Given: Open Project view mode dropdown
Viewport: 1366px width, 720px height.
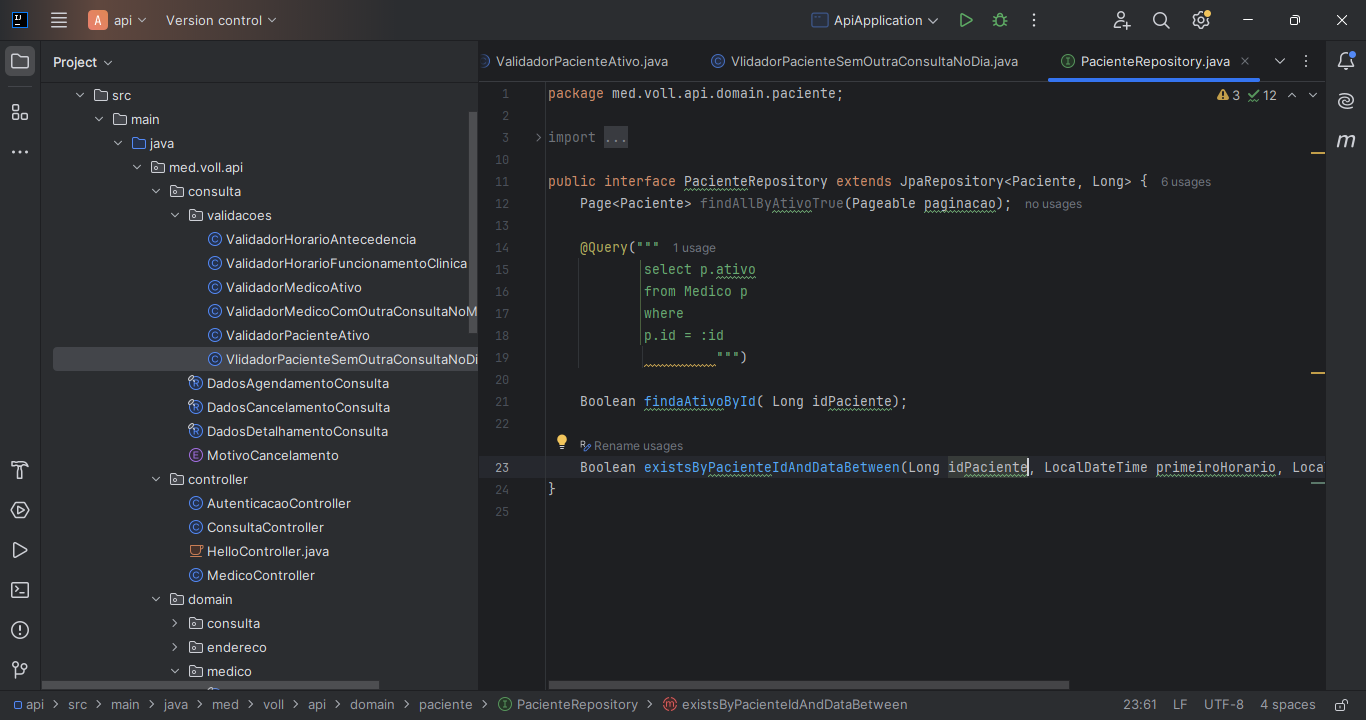Looking at the screenshot, I should coord(83,62).
